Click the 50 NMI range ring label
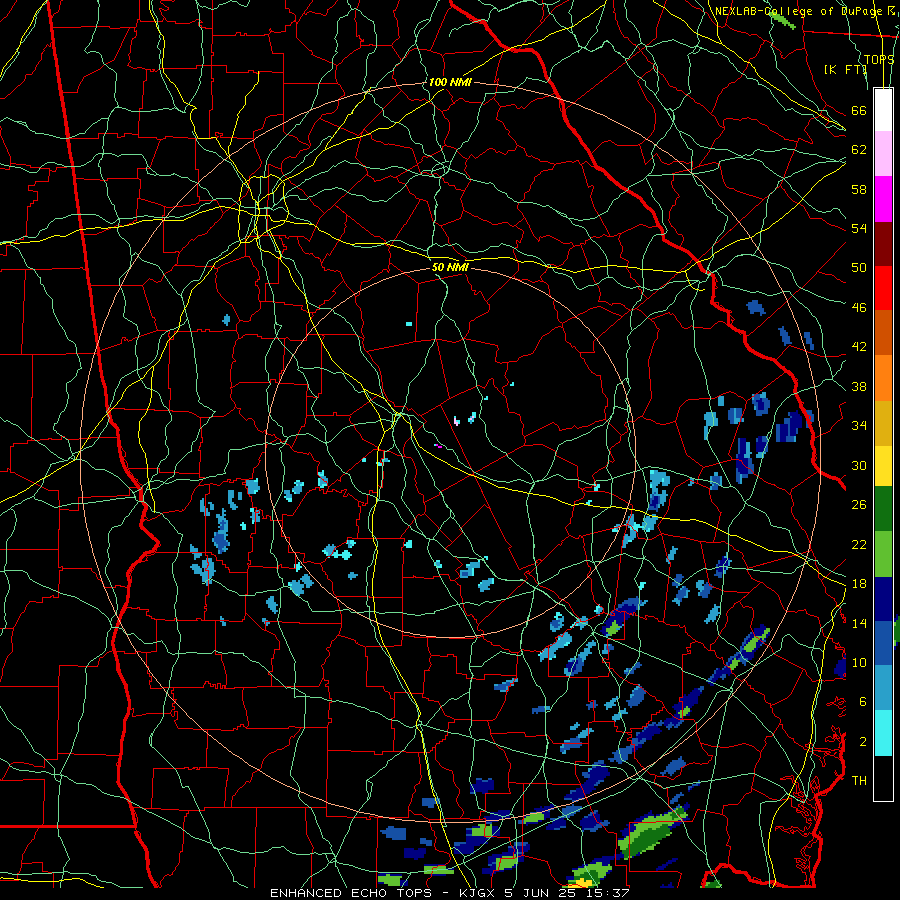The height and width of the screenshot is (900, 900). point(451,267)
